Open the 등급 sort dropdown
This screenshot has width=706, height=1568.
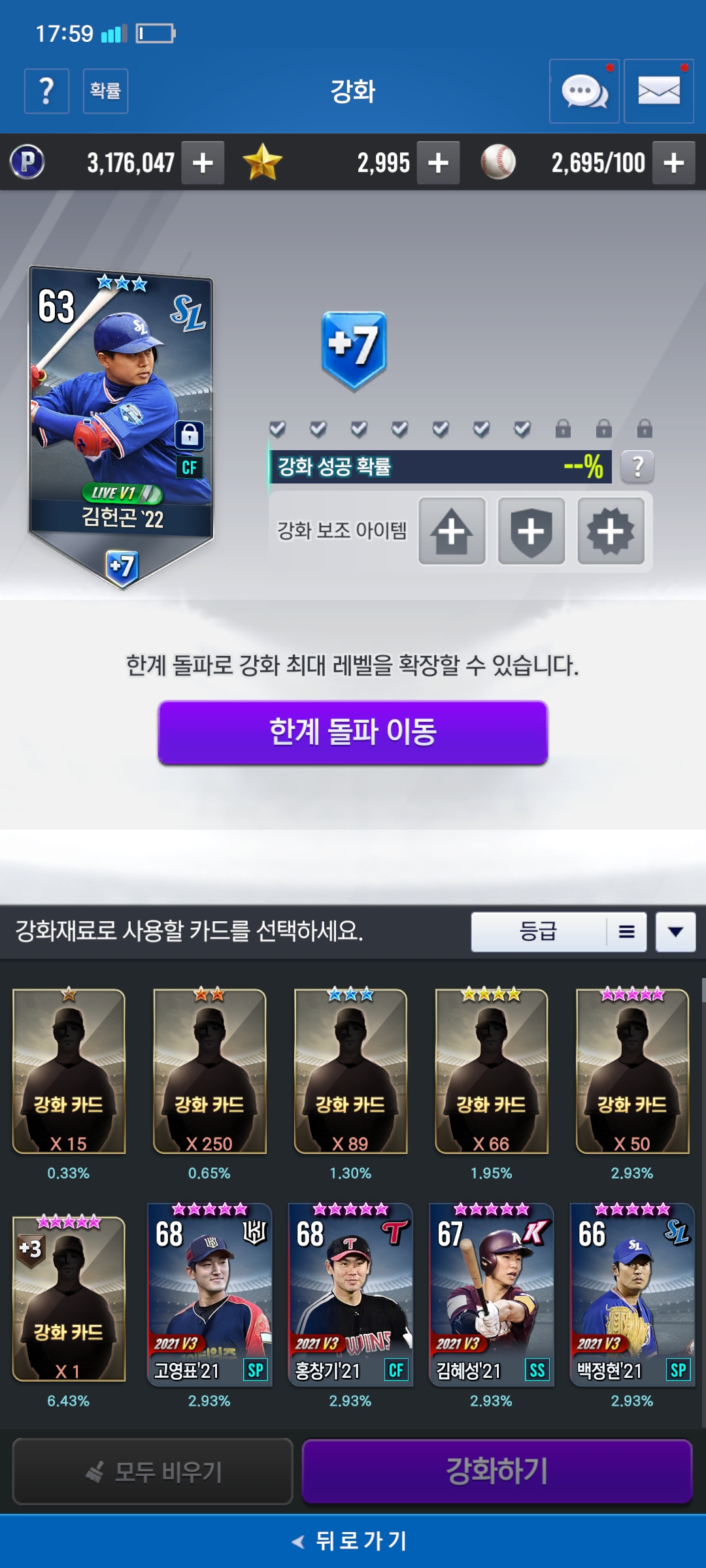coord(559,932)
